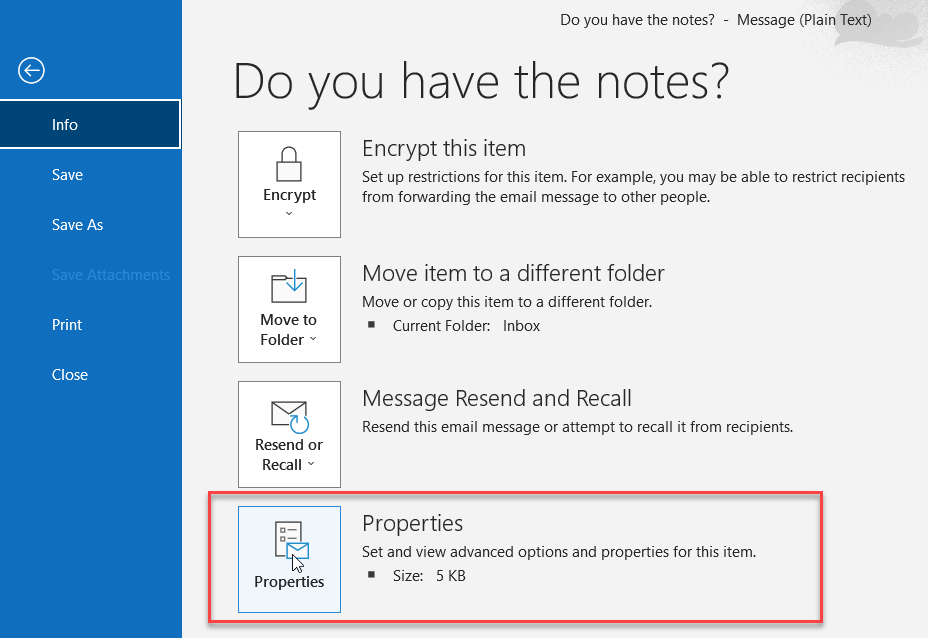Screen dimensions: 928x638
Task: Click the Properties checklist envelope icon
Action: click(x=290, y=542)
